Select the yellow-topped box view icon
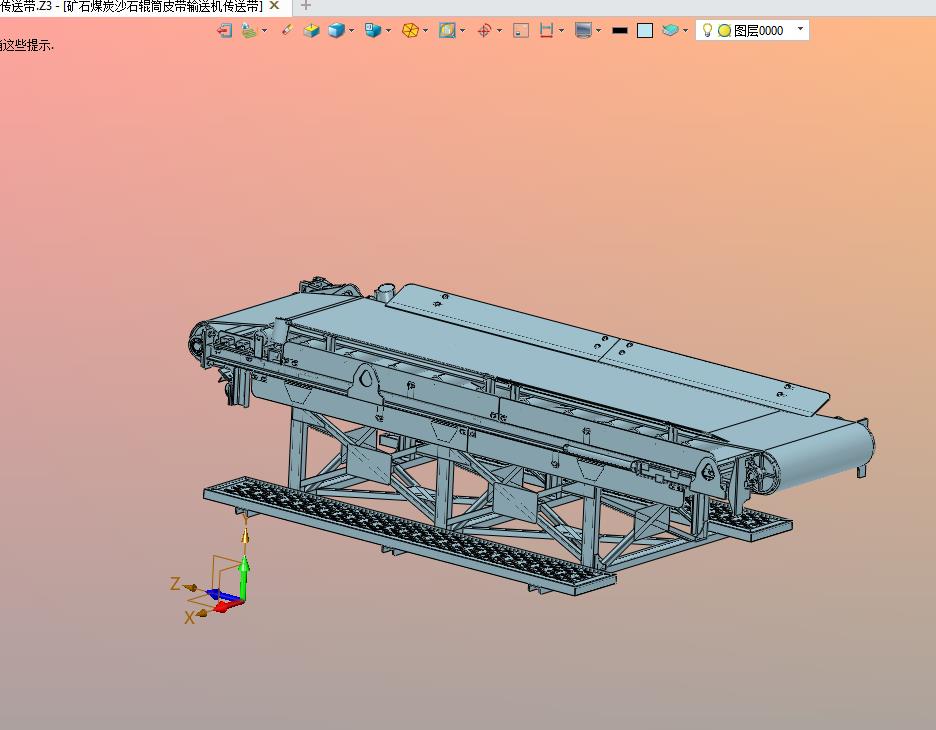This screenshot has height=730, width=936. (x=311, y=31)
